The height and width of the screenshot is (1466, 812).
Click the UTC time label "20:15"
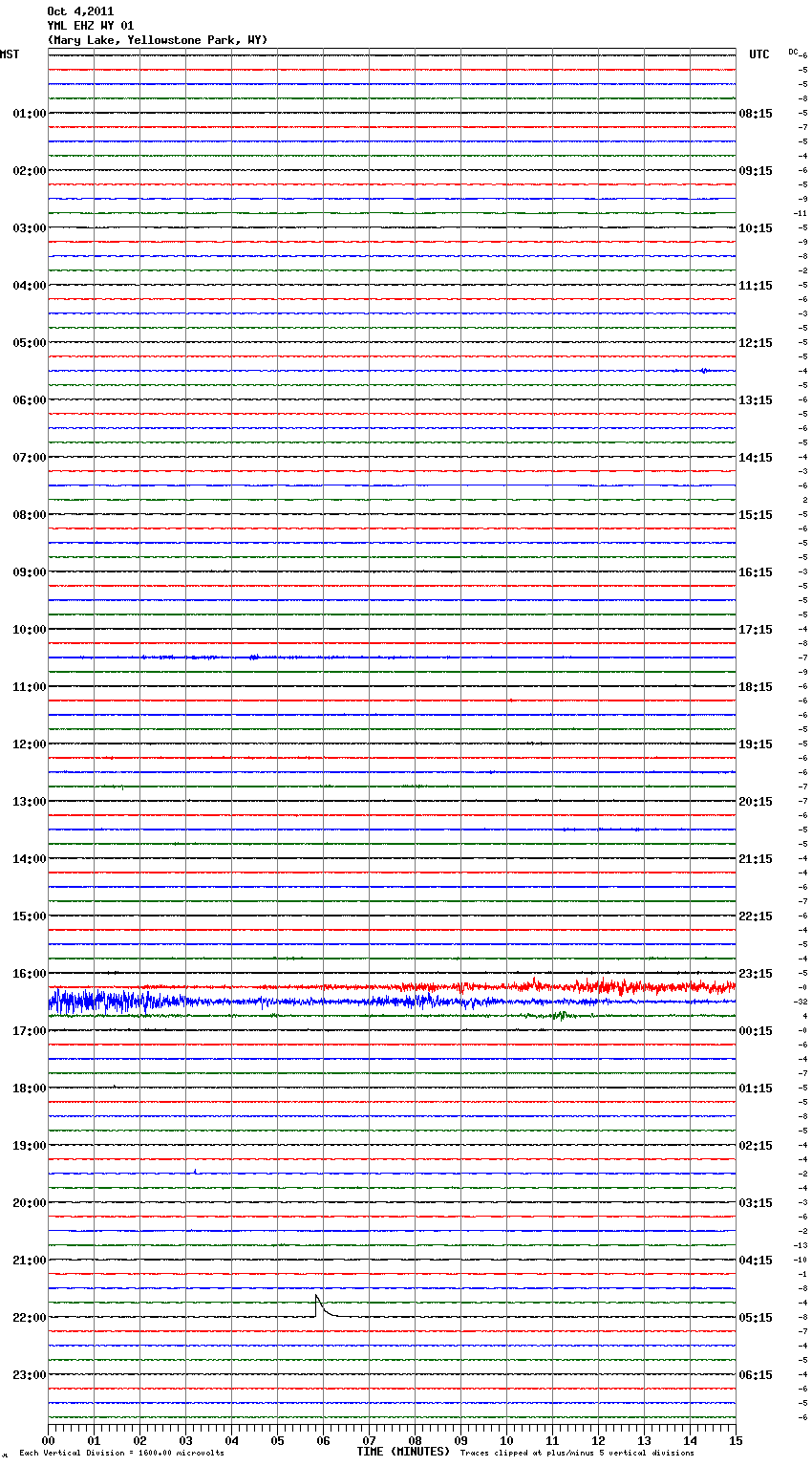click(x=756, y=802)
